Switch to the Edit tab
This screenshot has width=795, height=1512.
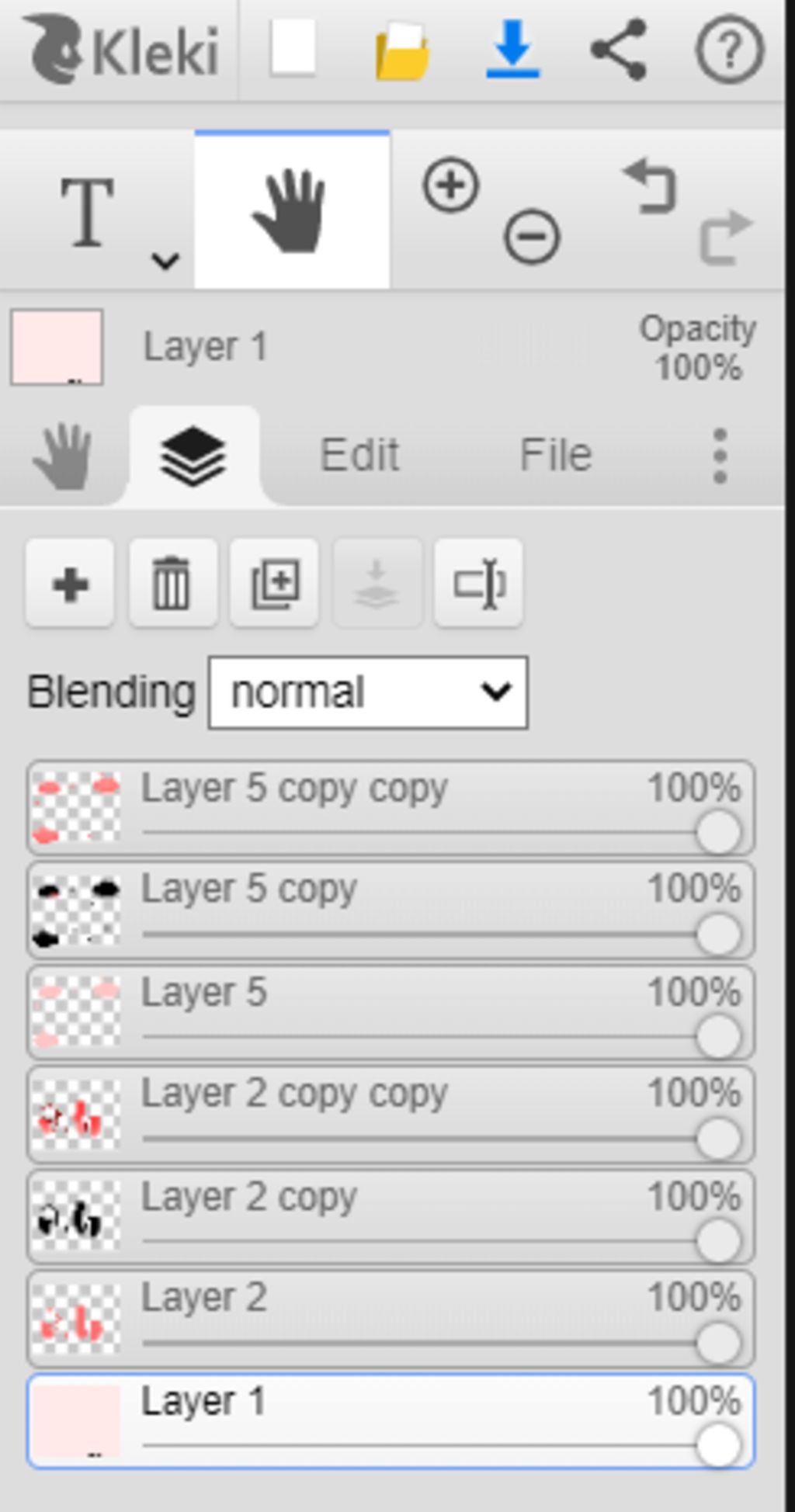click(359, 455)
